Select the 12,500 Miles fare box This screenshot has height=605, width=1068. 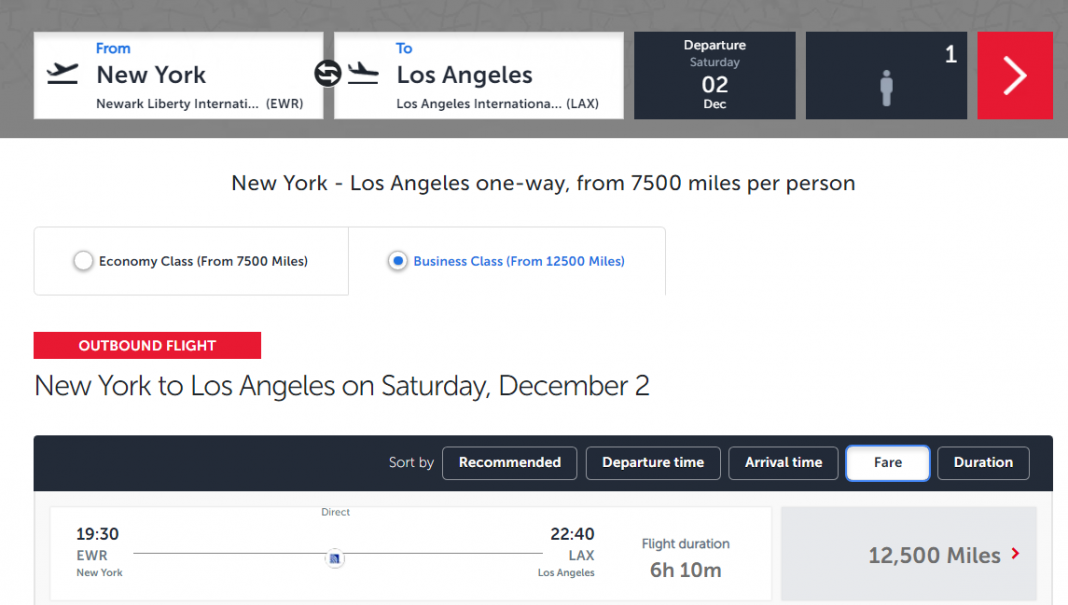click(x=908, y=555)
